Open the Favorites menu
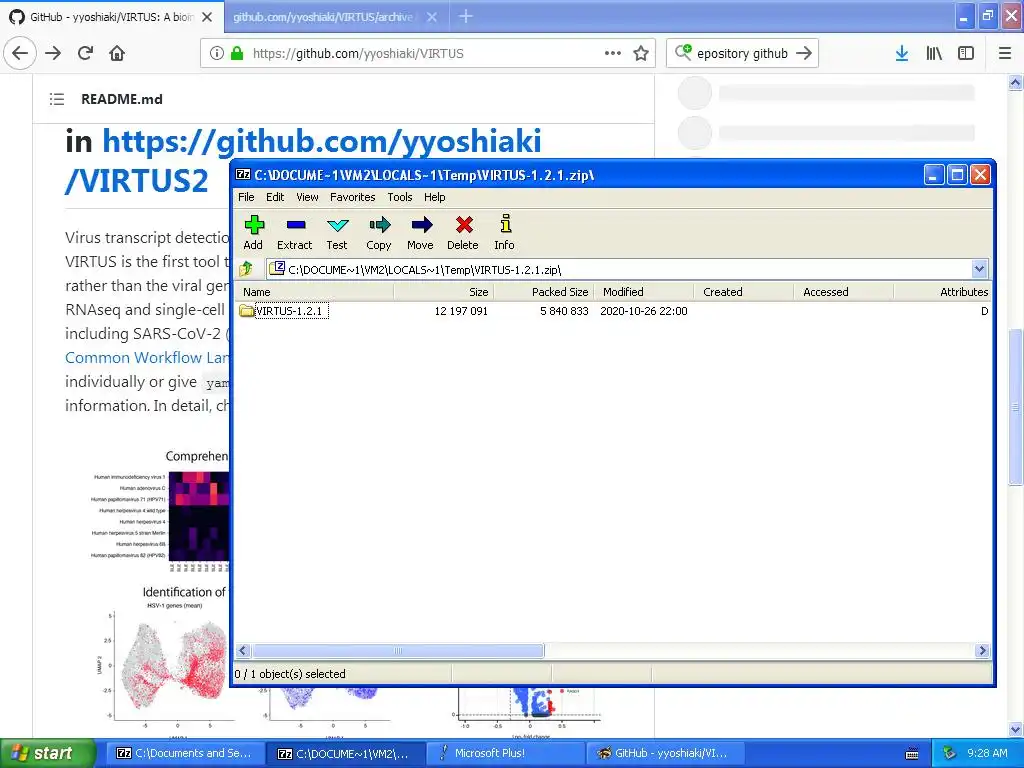 tap(353, 197)
